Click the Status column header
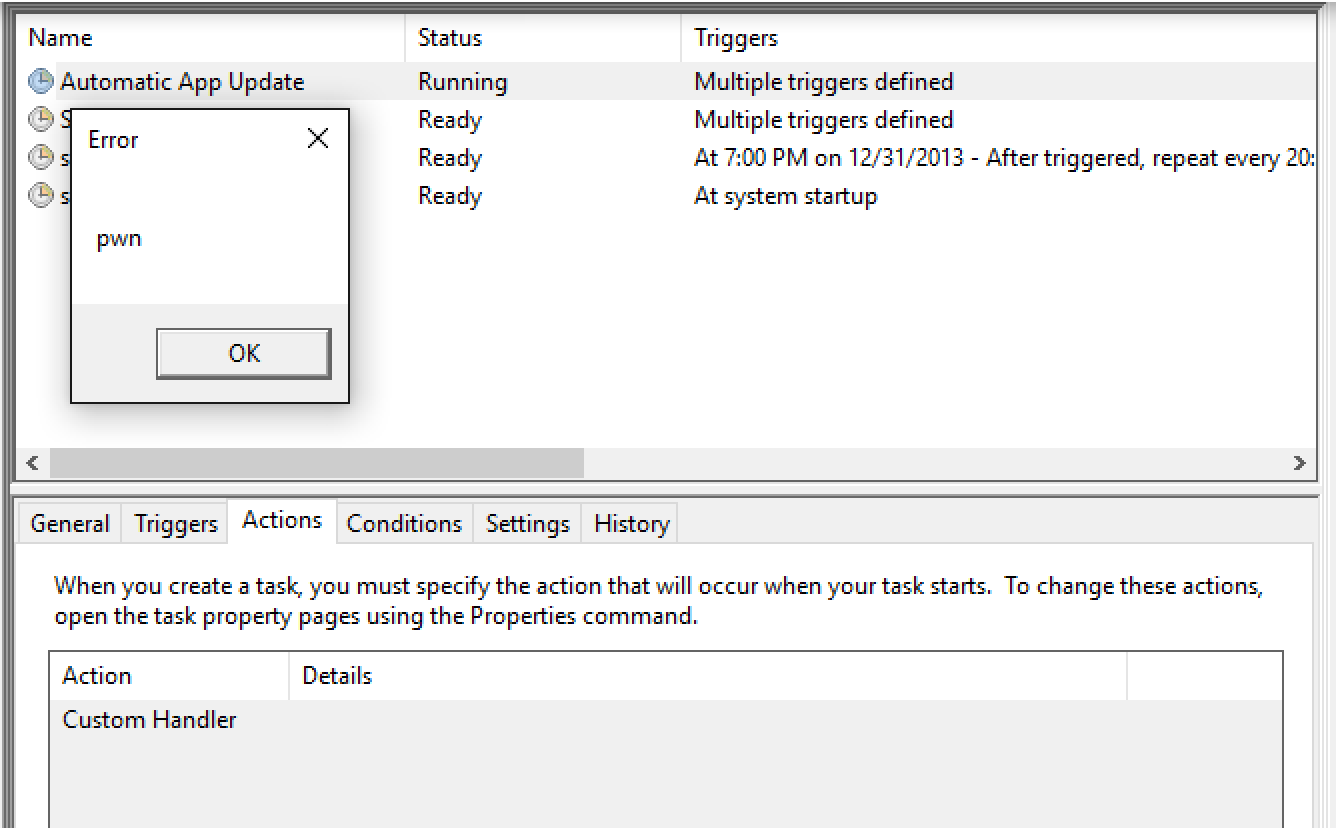 [449, 38]
